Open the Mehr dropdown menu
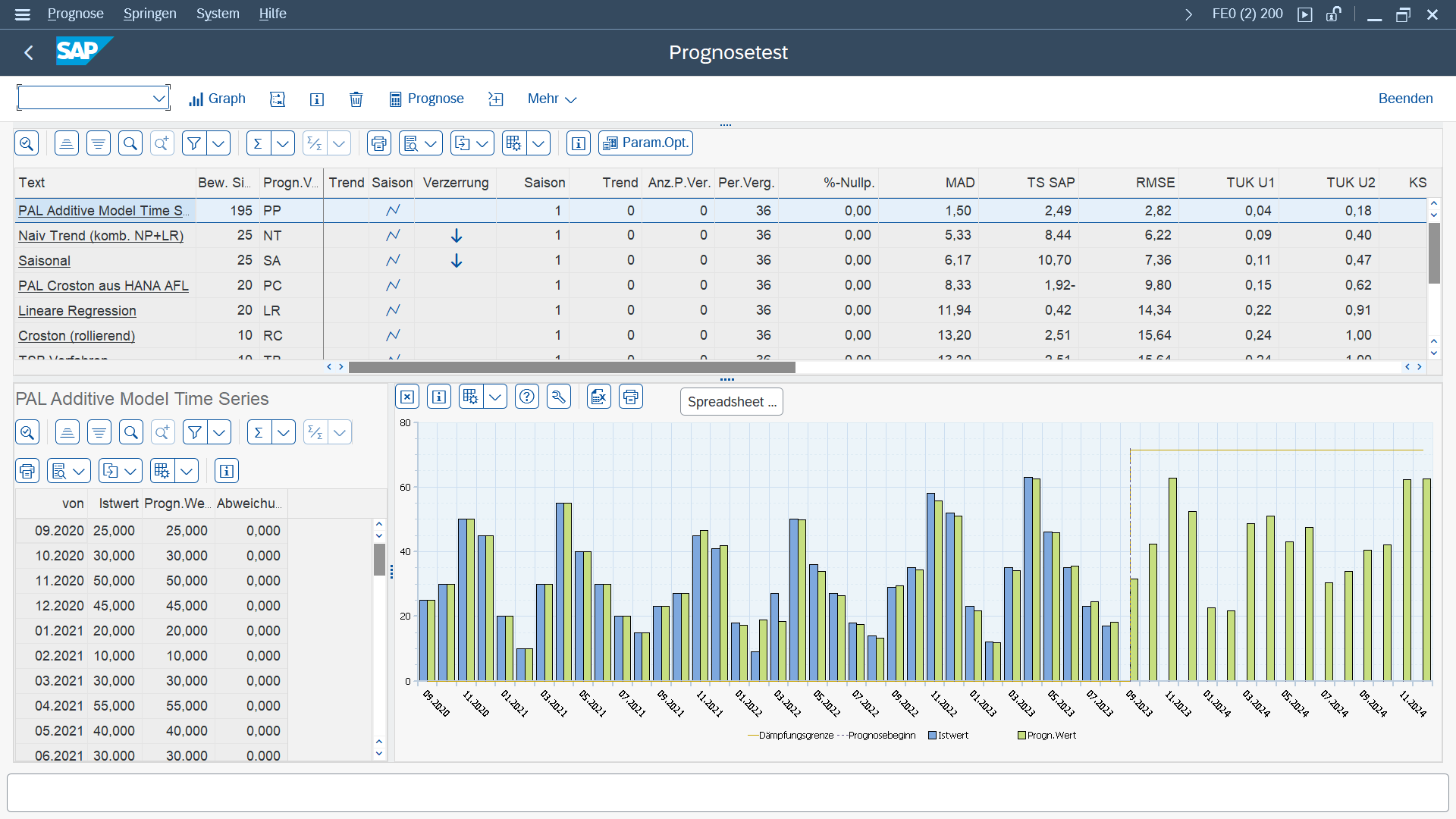 [552, 99]
